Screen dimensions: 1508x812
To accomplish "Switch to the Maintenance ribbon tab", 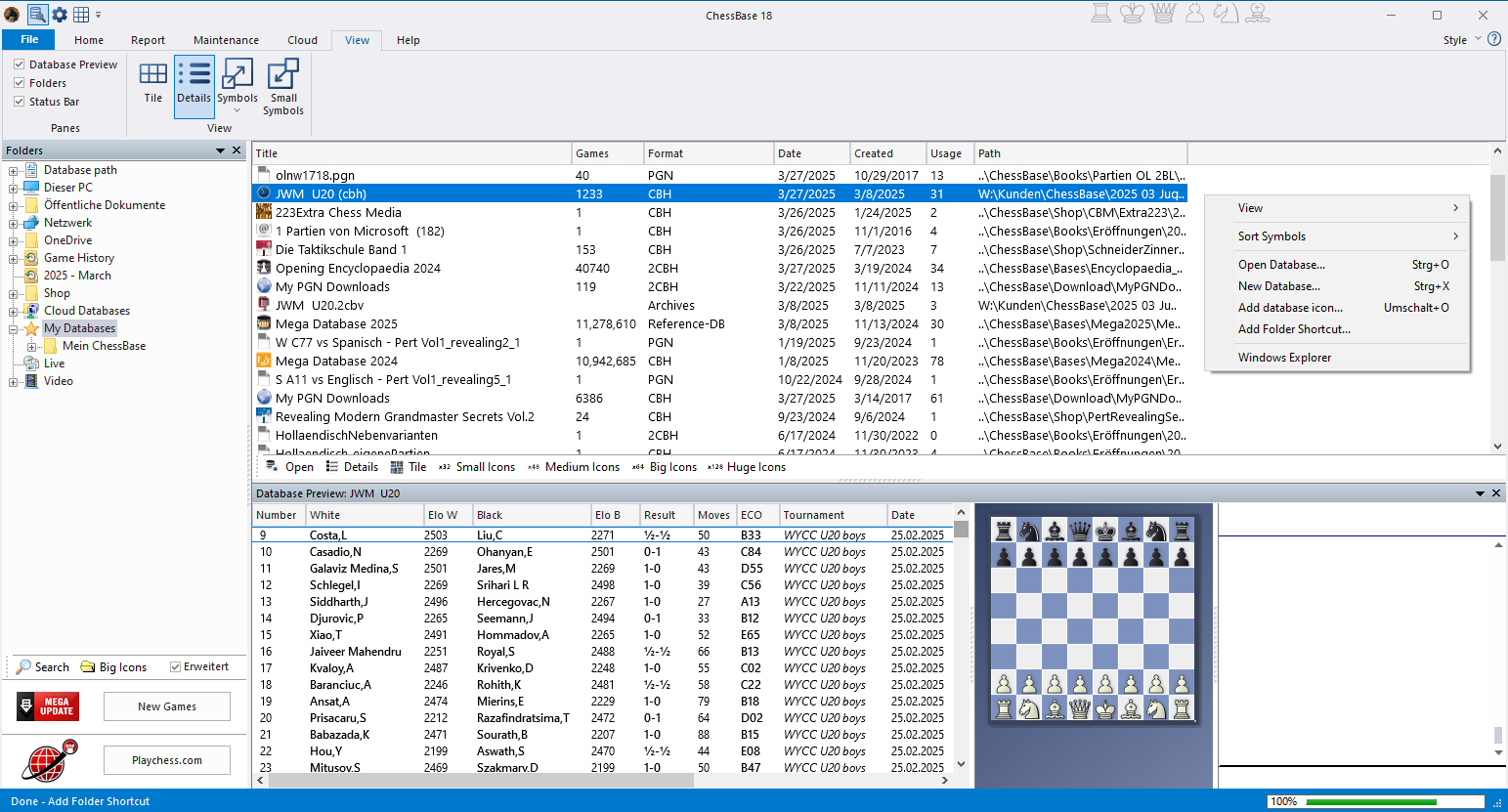I will [226, 40].
